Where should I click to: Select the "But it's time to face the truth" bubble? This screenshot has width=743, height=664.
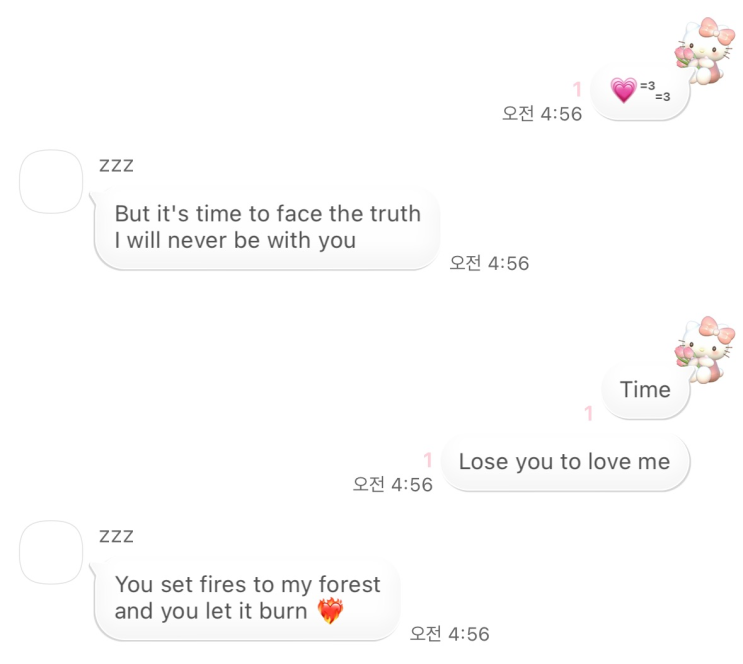click(x=267, y=227)
